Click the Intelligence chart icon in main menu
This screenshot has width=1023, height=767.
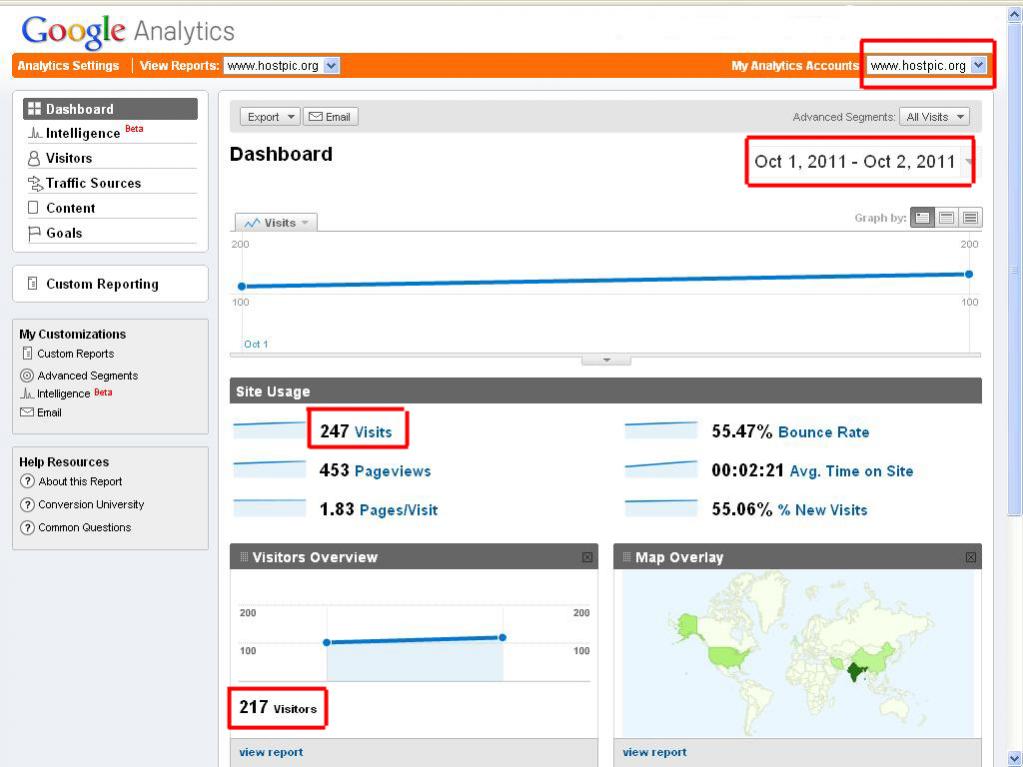click(x=35, y=134)
